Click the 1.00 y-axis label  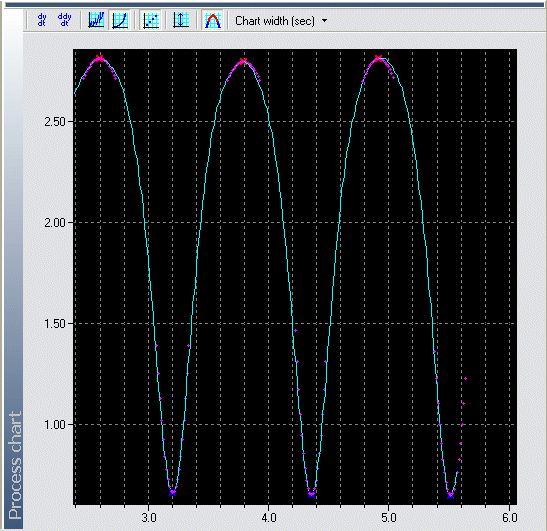tap(55, 425)
